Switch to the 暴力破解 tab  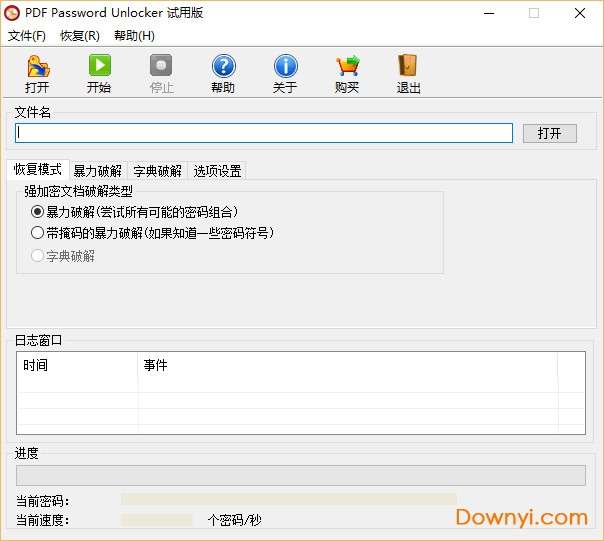(x=98, y=171)
